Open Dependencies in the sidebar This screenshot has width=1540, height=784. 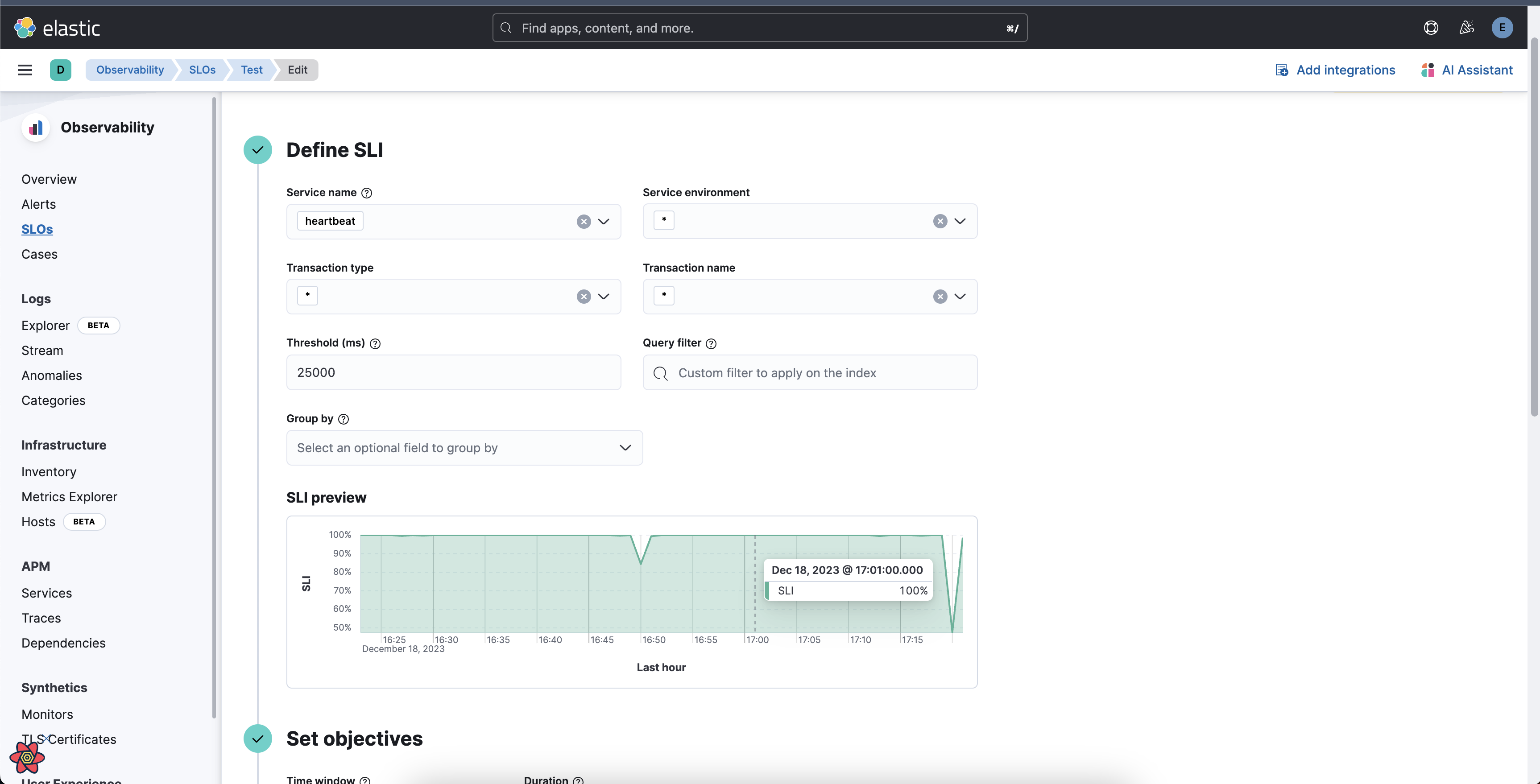coord(63,644)
